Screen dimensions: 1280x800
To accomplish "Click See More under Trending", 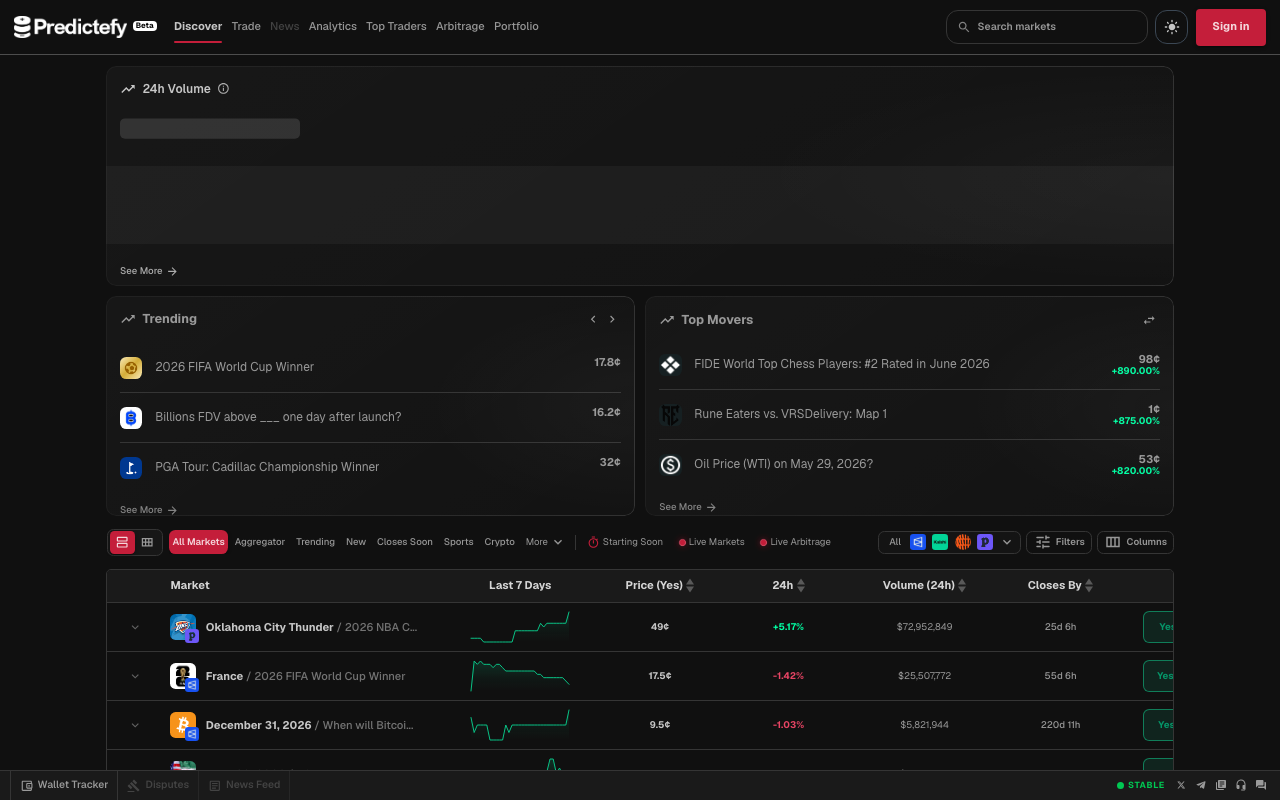I will point(148,510).
